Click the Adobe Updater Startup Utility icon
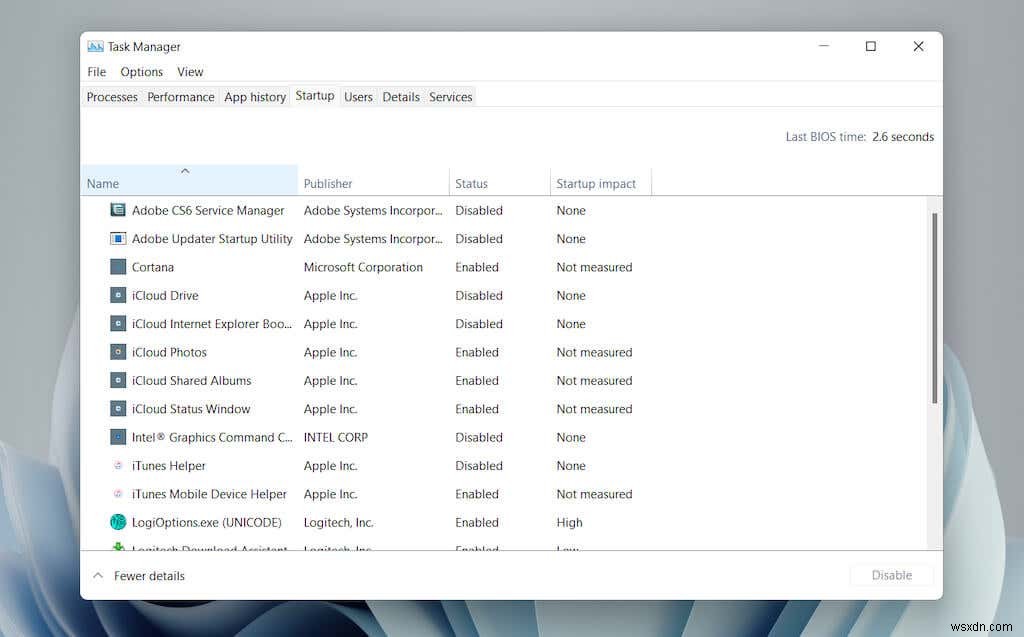The height and width of the screenshot is (637, 1024). click(117, 239)
